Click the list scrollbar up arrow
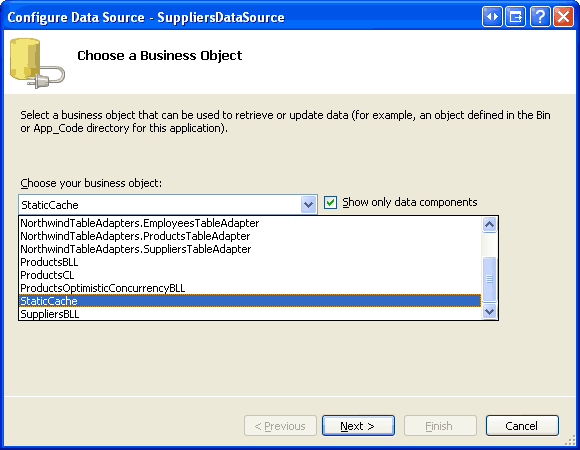Screen dimensions: 580x450 [489, 224]
